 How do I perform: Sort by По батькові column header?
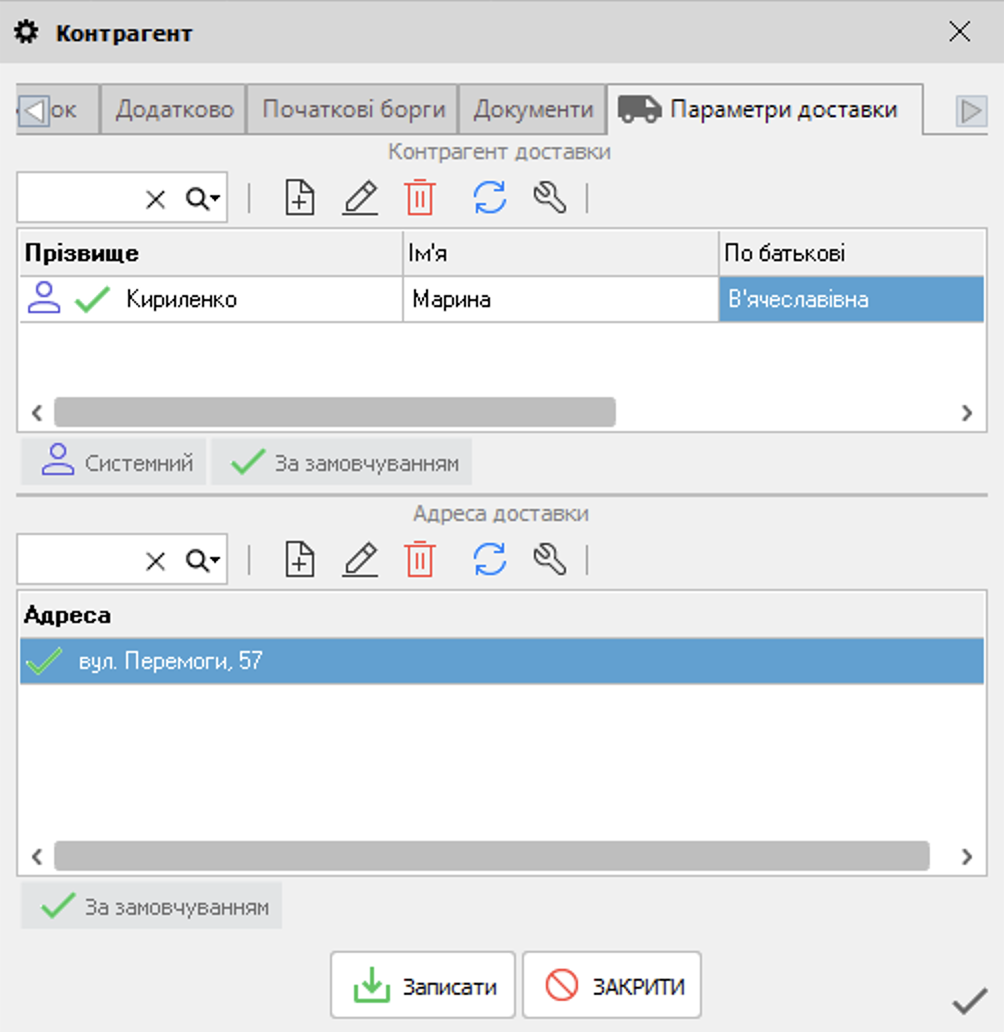tap(851, 253)
